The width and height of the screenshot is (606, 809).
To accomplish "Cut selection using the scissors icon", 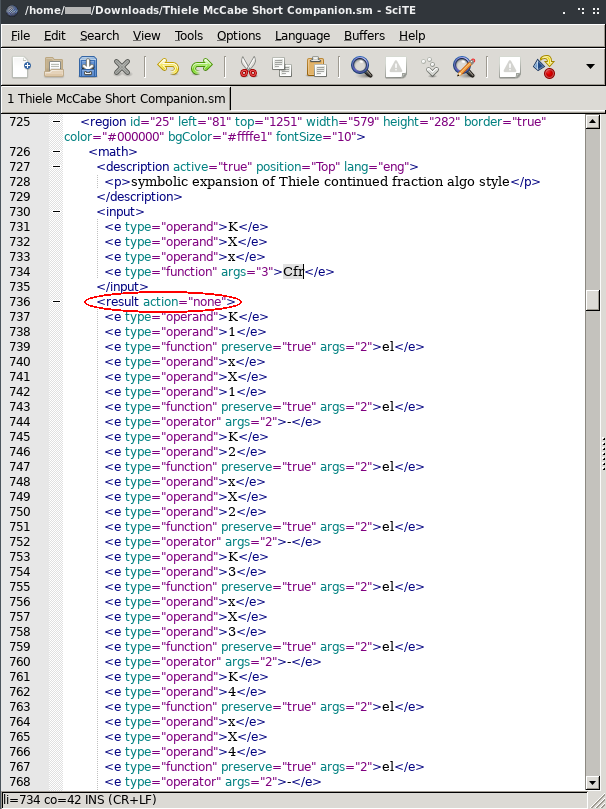I will click(x=248, y=67).
